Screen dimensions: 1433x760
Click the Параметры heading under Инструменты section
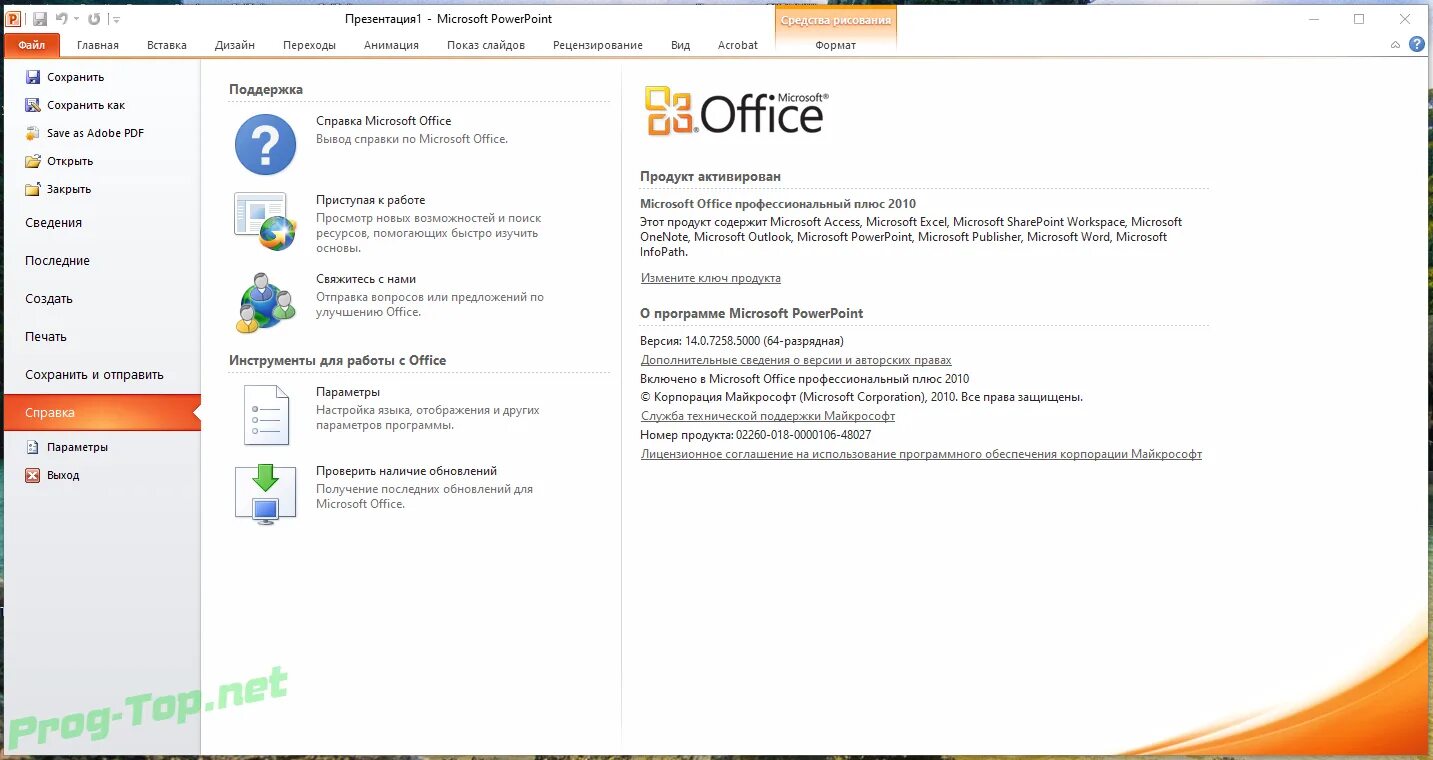348,392
